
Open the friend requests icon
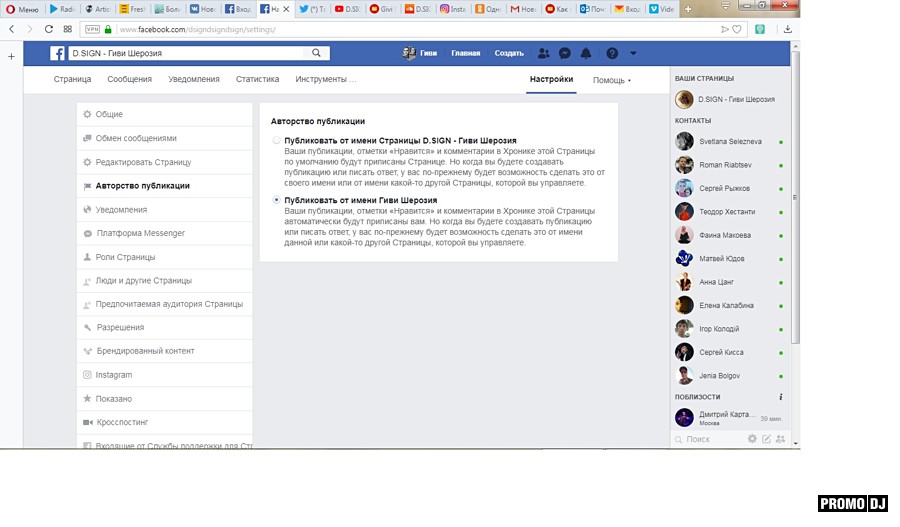pos(543,53)
